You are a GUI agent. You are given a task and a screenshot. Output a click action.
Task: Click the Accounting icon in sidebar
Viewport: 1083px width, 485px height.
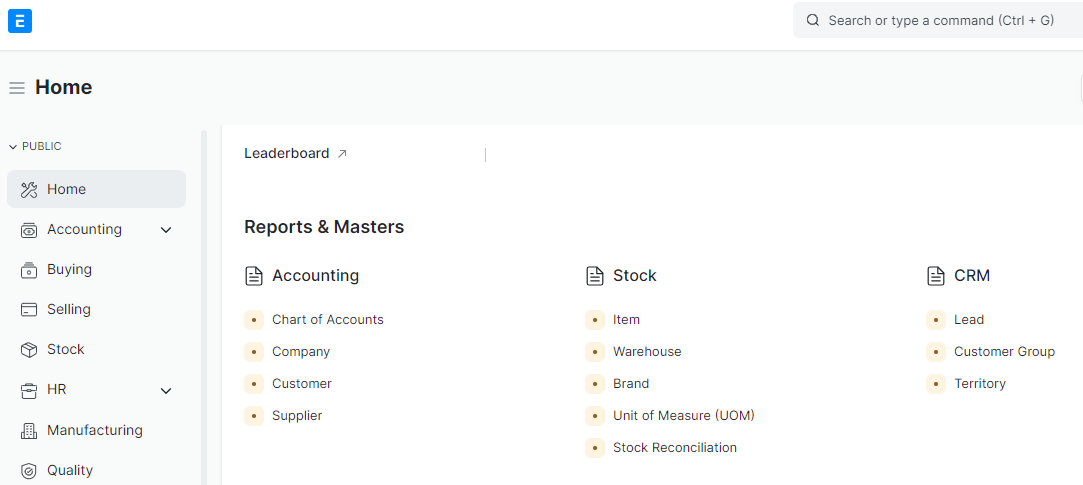pos(28,229)
